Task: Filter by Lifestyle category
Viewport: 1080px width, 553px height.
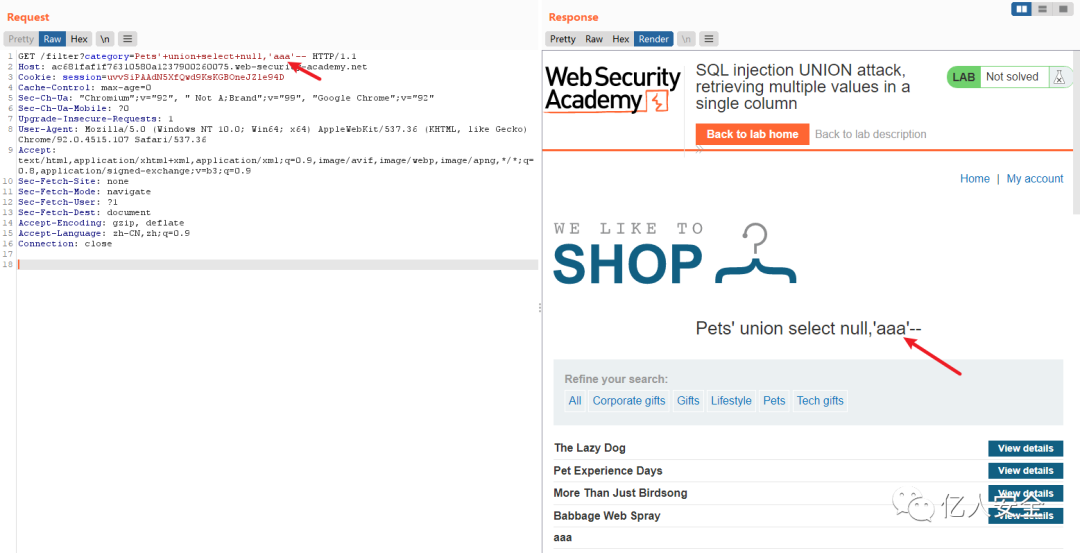Action: click(731, 401)
